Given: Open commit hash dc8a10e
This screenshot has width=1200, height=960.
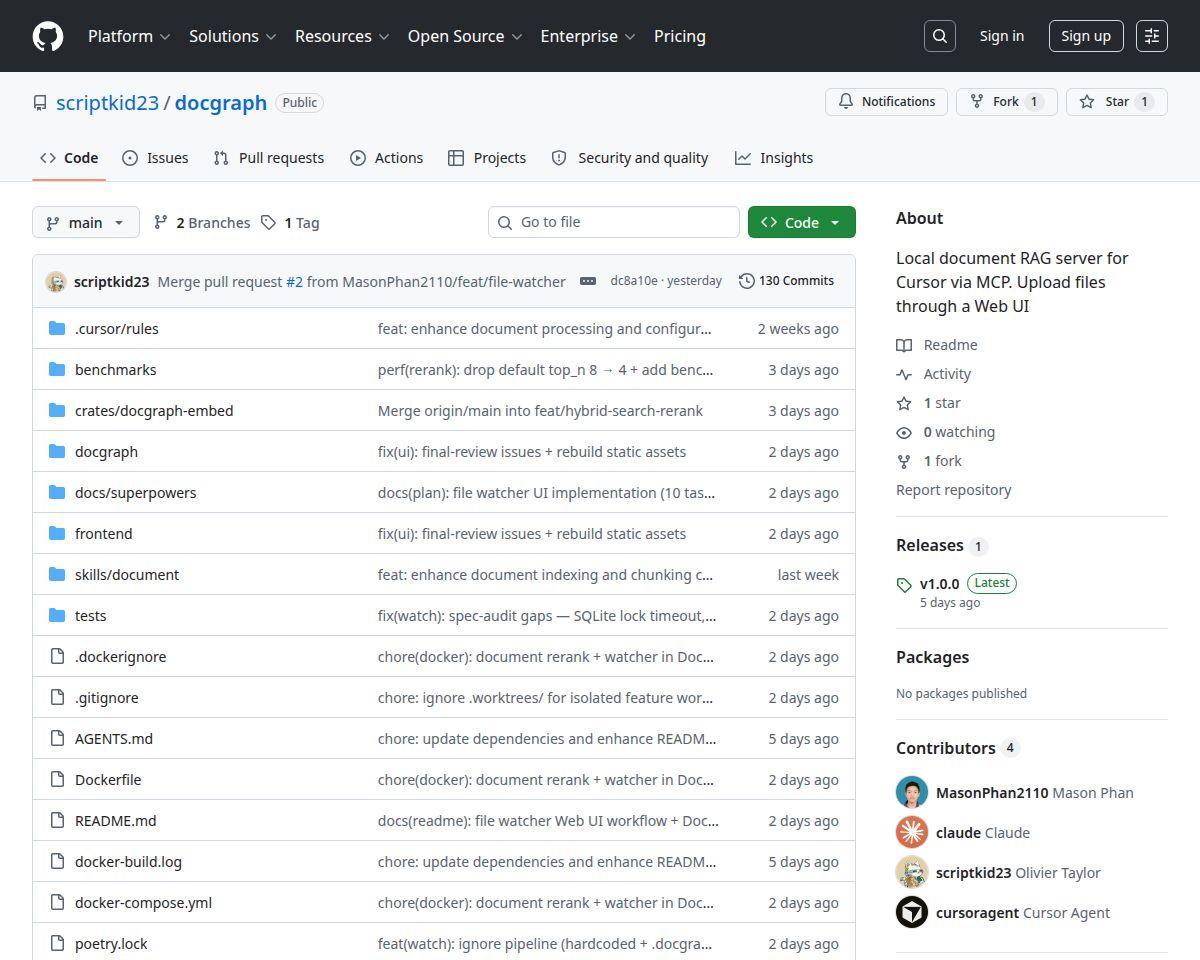Looking at the screenshot, I should pyautogui.click(x=634, y=281).
